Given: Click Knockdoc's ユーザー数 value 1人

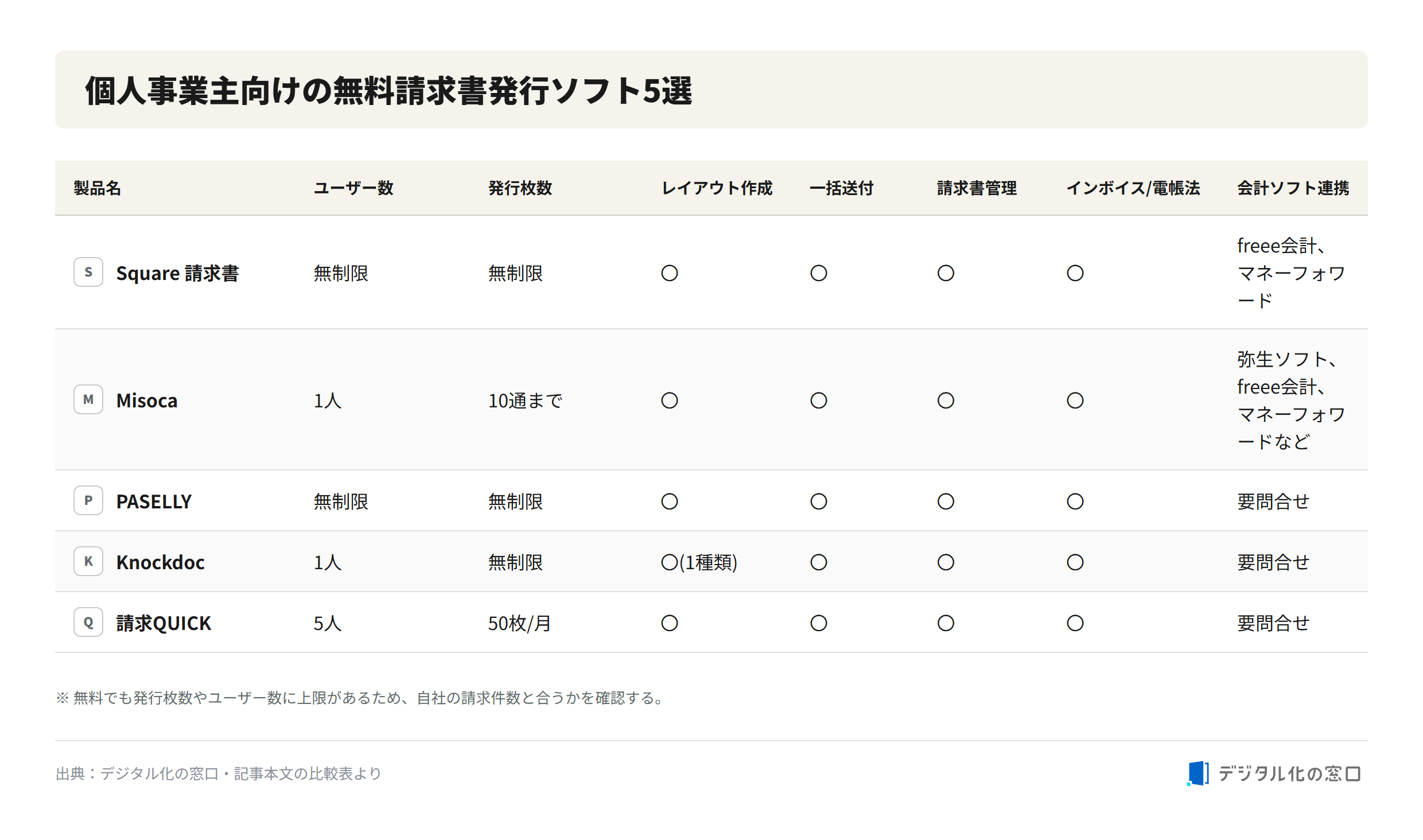Looking at the screenshot, I should (328, 562).
